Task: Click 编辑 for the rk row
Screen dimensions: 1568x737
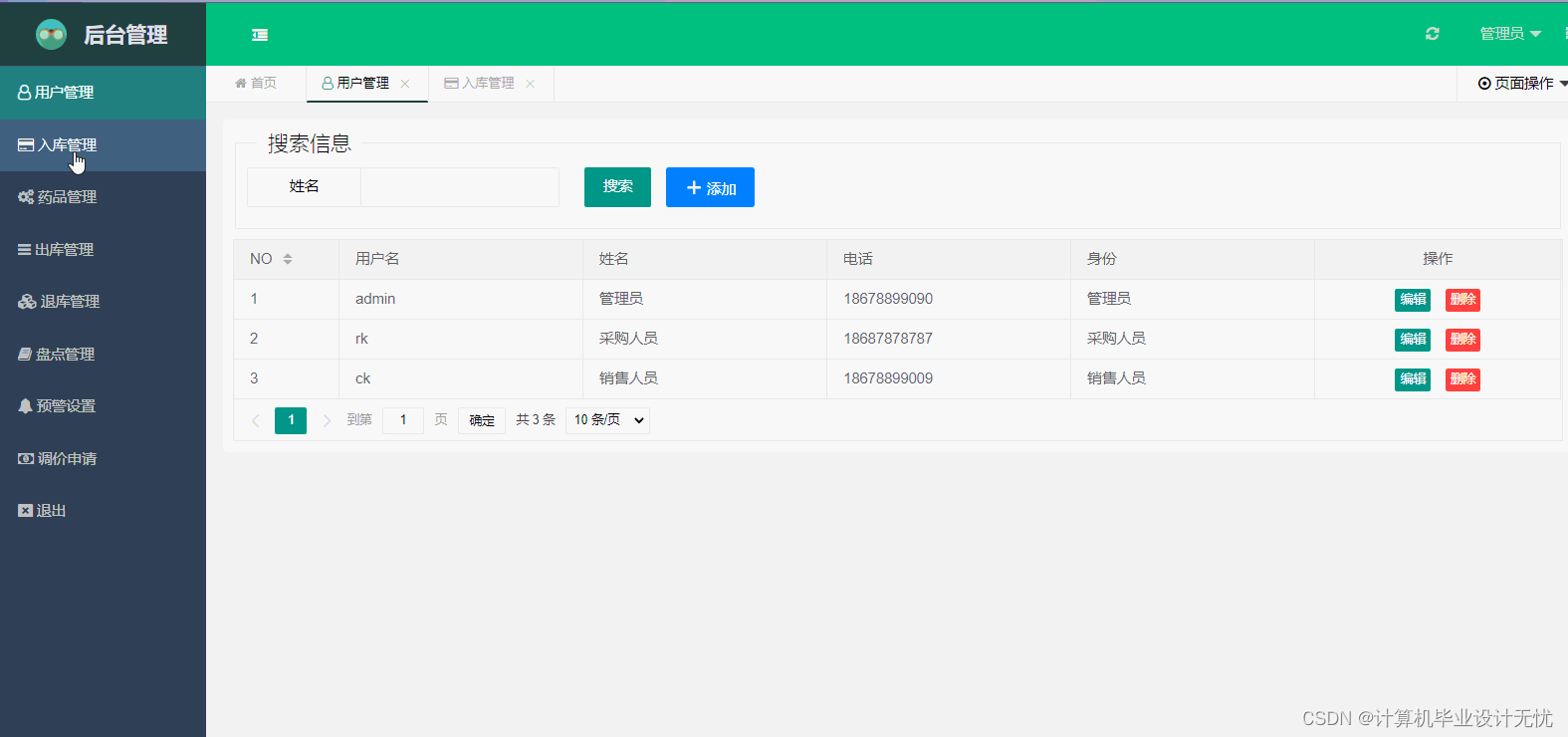Action: coord(1413,340)
